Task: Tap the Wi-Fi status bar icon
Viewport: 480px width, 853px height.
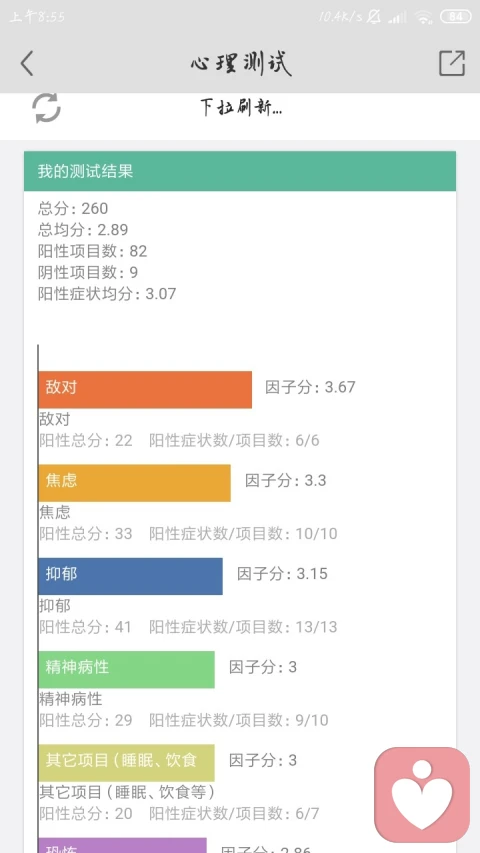Action: tap(423, 17)
